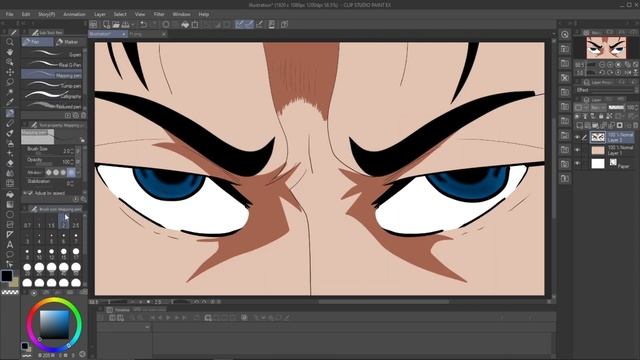Zoom in using the Navigator panel

610,65
